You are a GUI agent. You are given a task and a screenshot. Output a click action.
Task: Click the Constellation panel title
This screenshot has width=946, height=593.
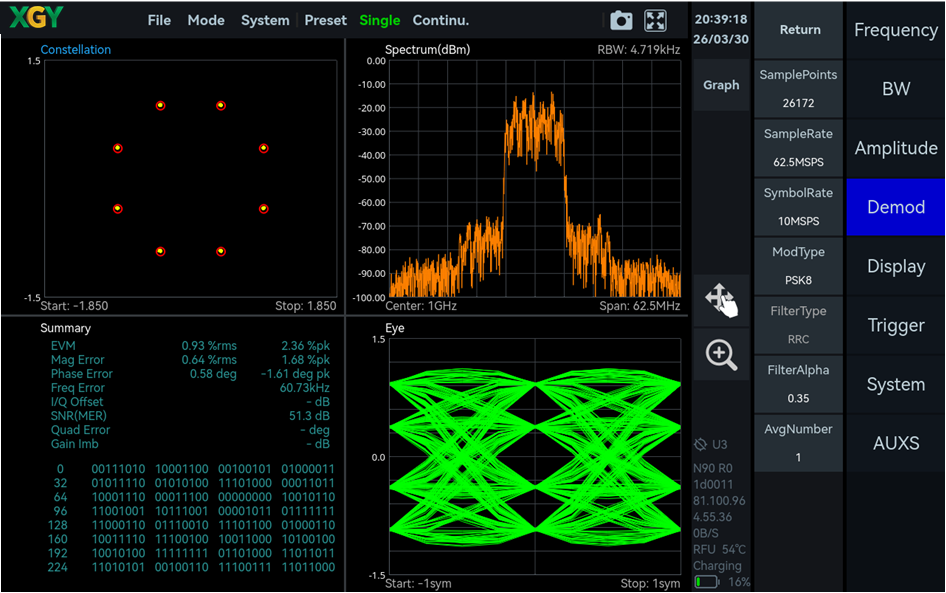(75, 49)
